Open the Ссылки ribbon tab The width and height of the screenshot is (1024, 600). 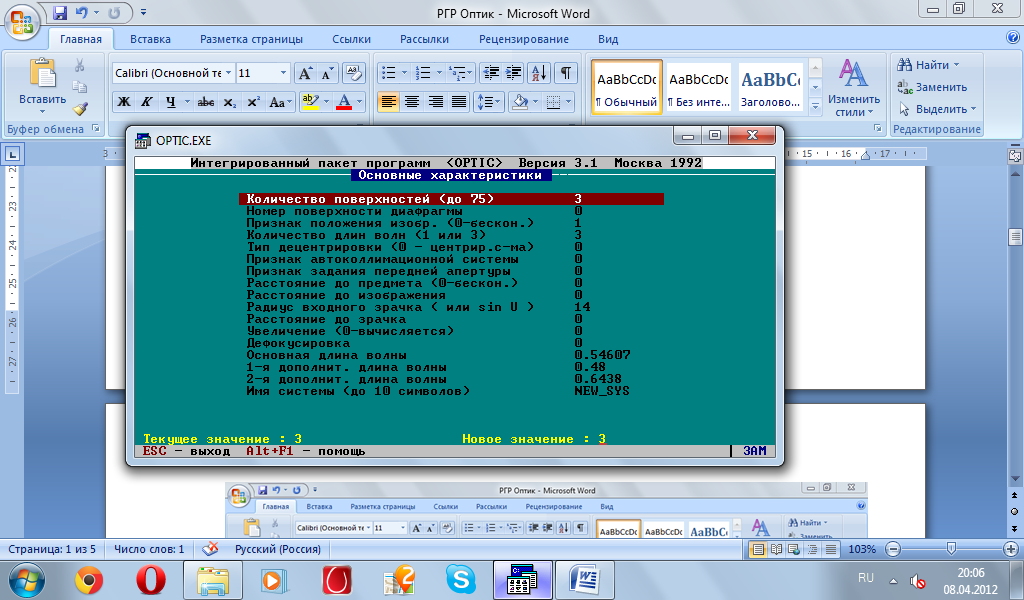pos(351,39)
